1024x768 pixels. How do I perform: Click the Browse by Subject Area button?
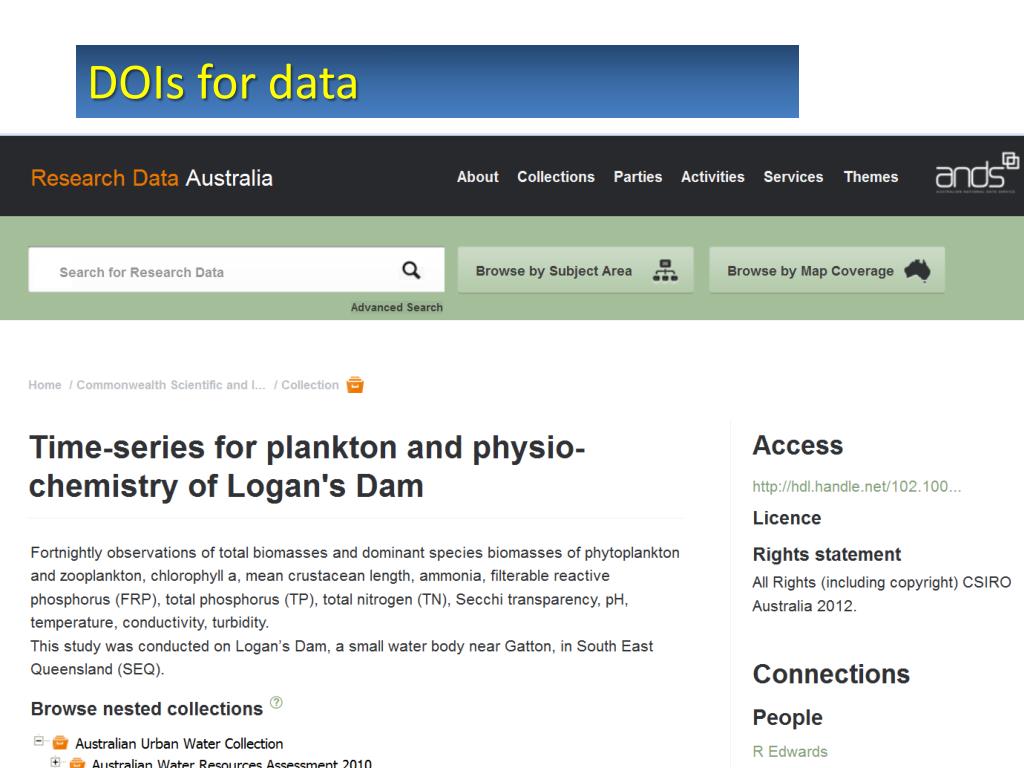click(x=575, y=270)
